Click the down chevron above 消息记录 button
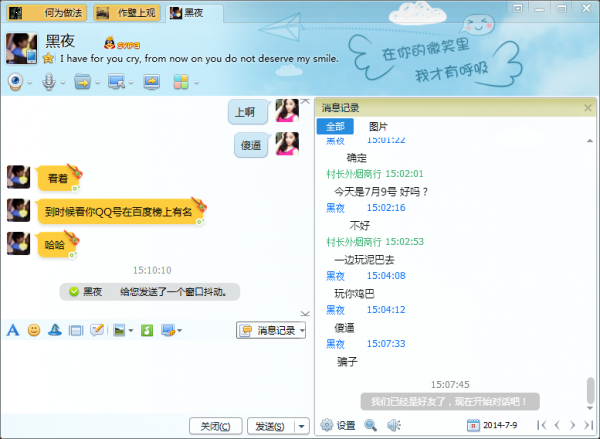Viewport: 600px width, 439px height. click(x=305, y=314)
